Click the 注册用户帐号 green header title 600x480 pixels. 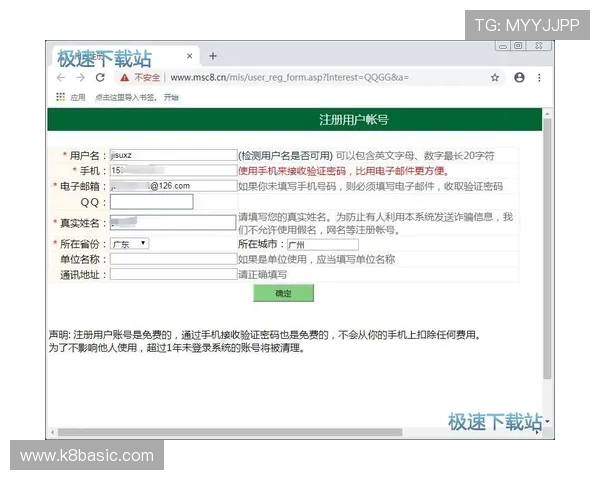354,120
